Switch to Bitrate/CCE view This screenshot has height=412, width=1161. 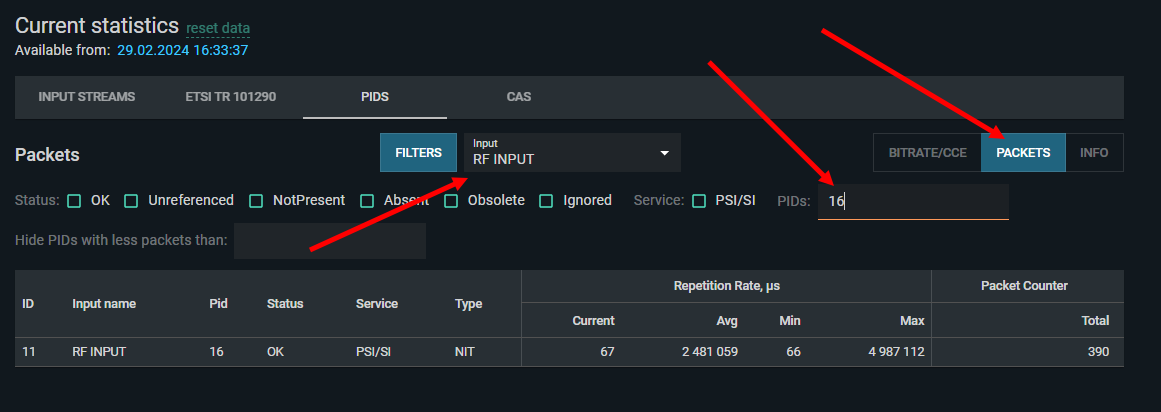click(926, 153)
